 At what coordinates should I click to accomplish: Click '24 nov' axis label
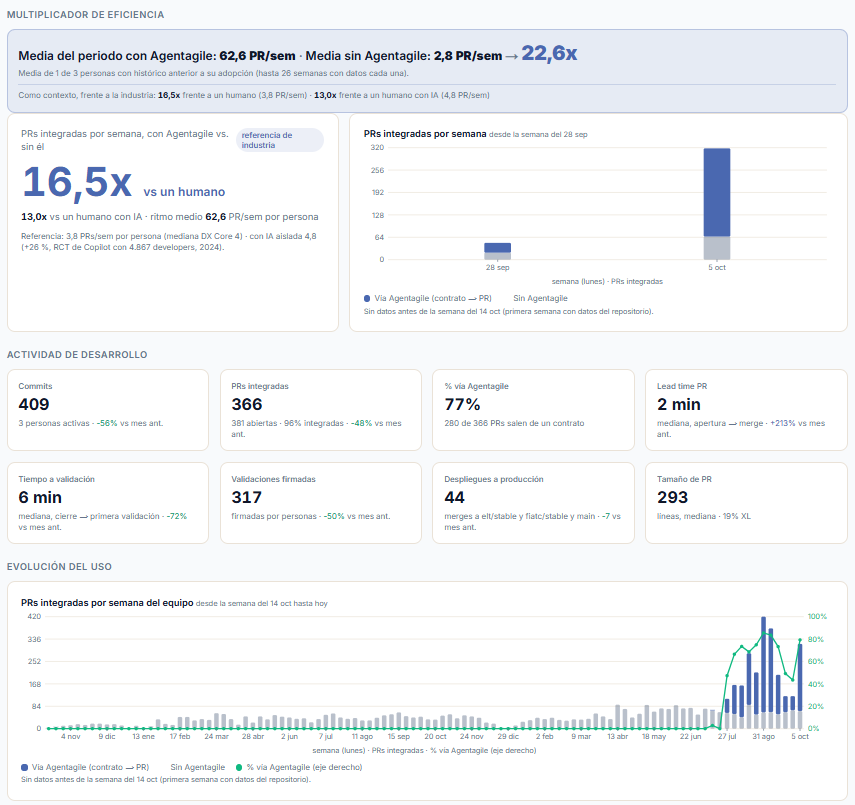point(472,736)
